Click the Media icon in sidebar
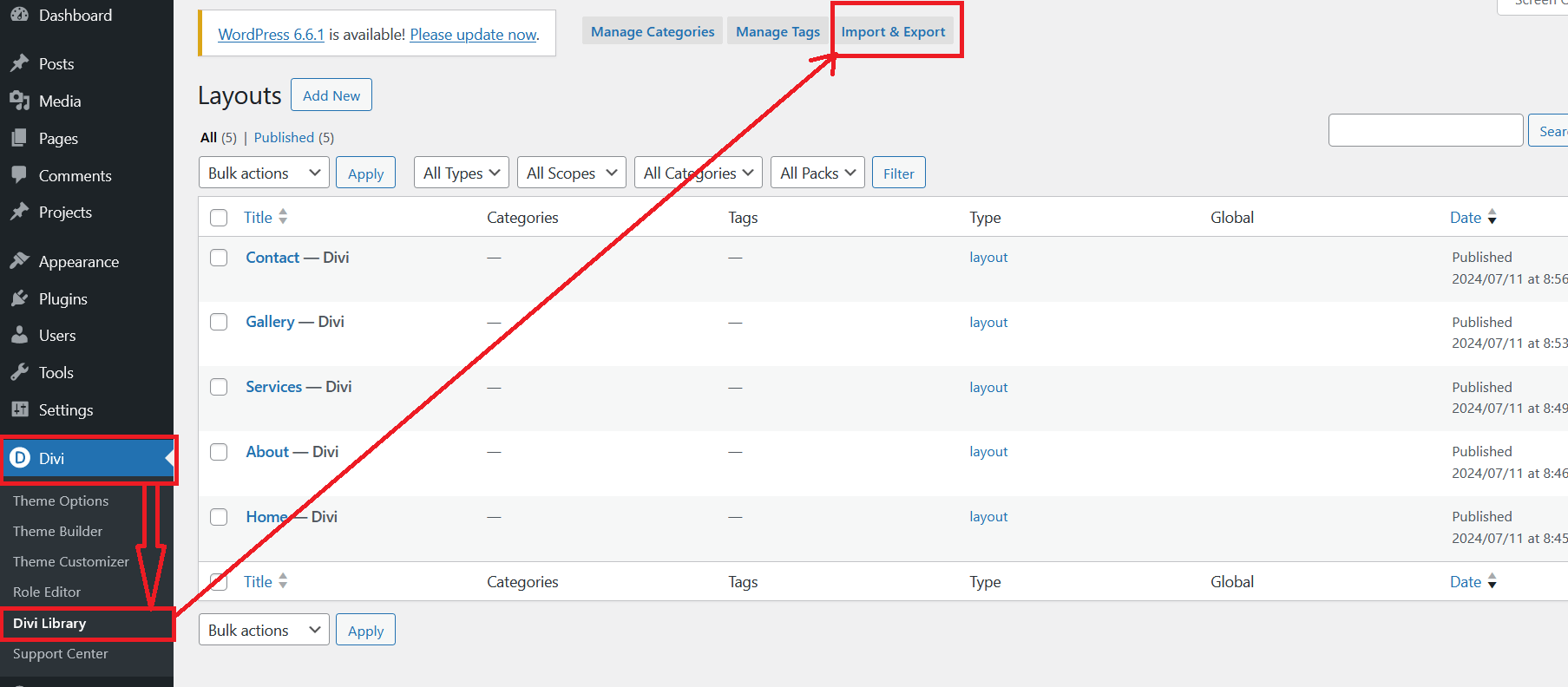 point(19,101)
